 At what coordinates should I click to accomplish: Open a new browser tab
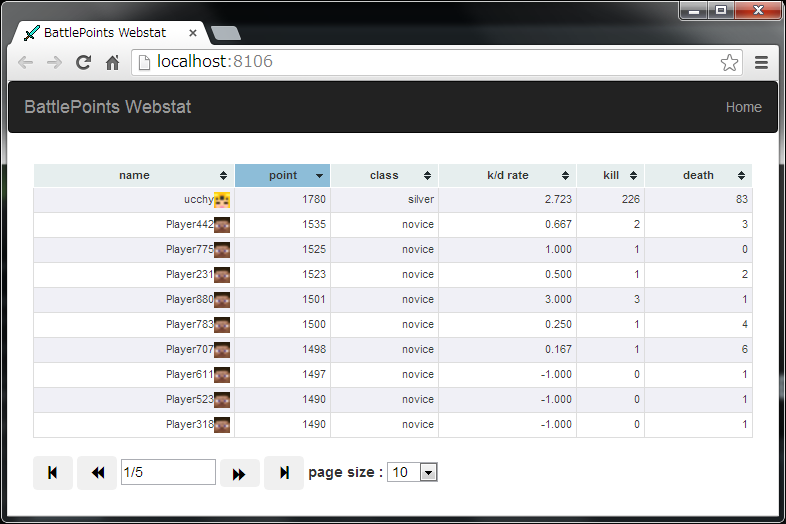coord(226,33)
